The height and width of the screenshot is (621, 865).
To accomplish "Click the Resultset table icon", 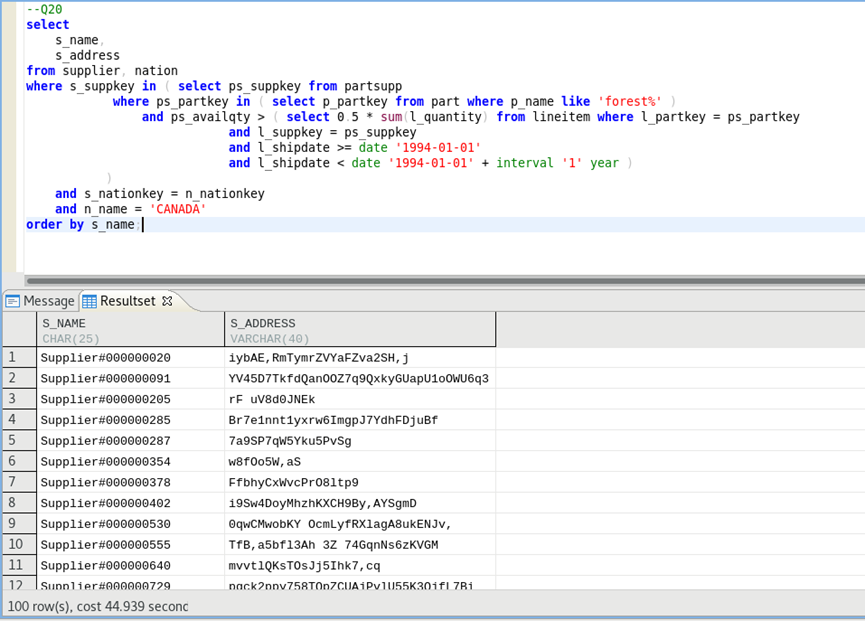I will click(x=89, y=301).
